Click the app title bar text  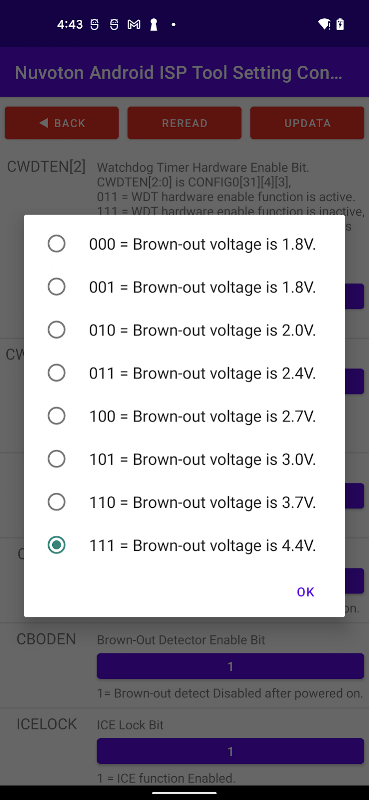click(179, 72)
